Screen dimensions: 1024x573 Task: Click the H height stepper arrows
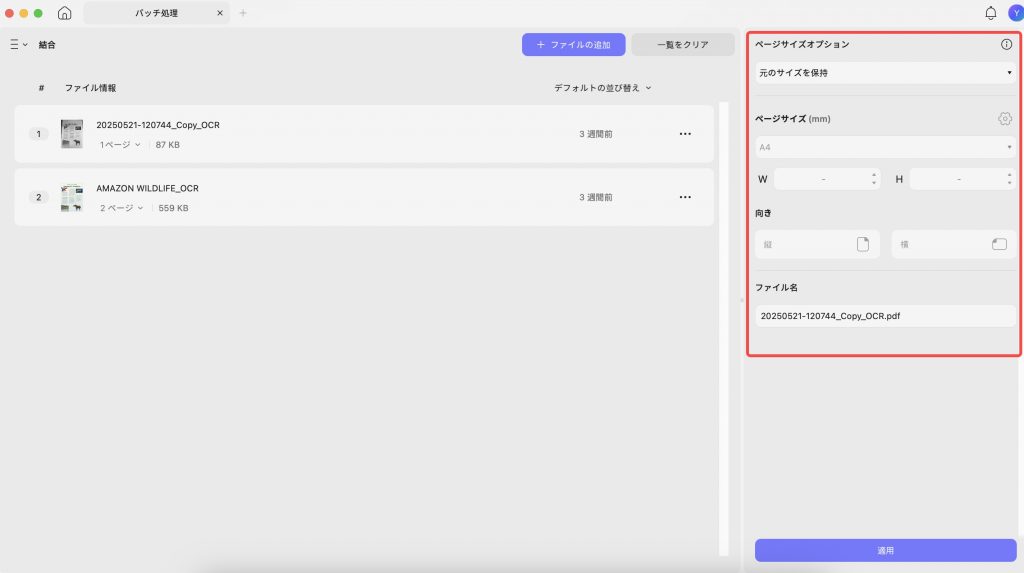point(1009,179)
